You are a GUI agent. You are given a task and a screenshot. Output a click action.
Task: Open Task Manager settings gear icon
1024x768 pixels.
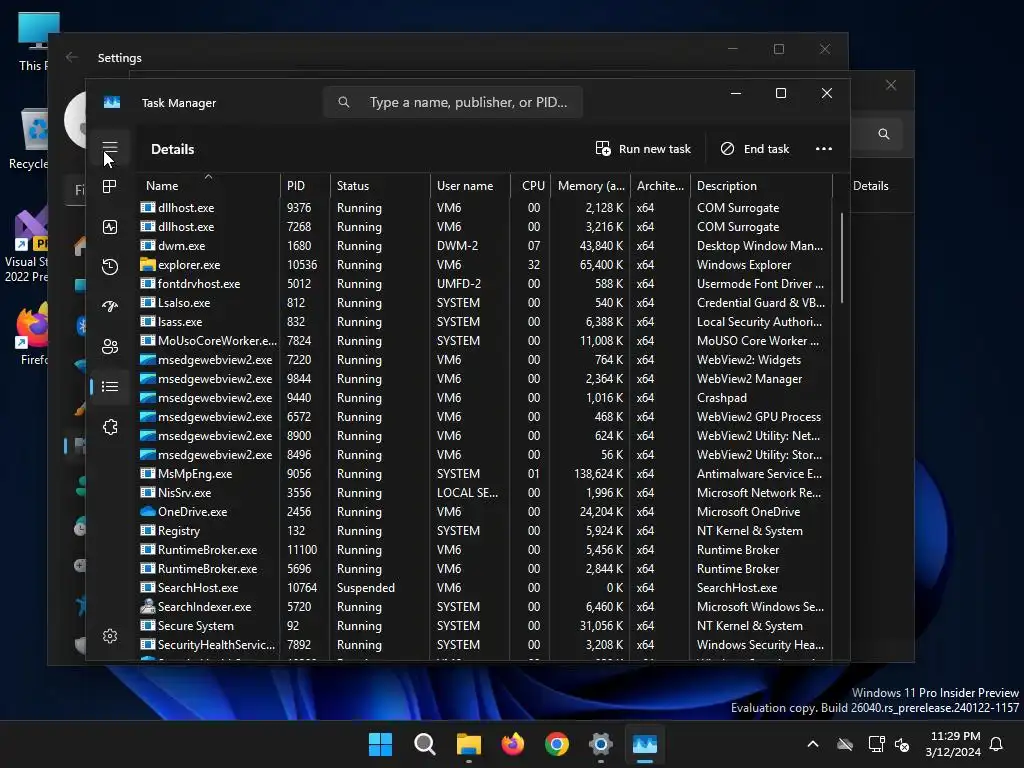pyautogui.click(x=110, y=636)
